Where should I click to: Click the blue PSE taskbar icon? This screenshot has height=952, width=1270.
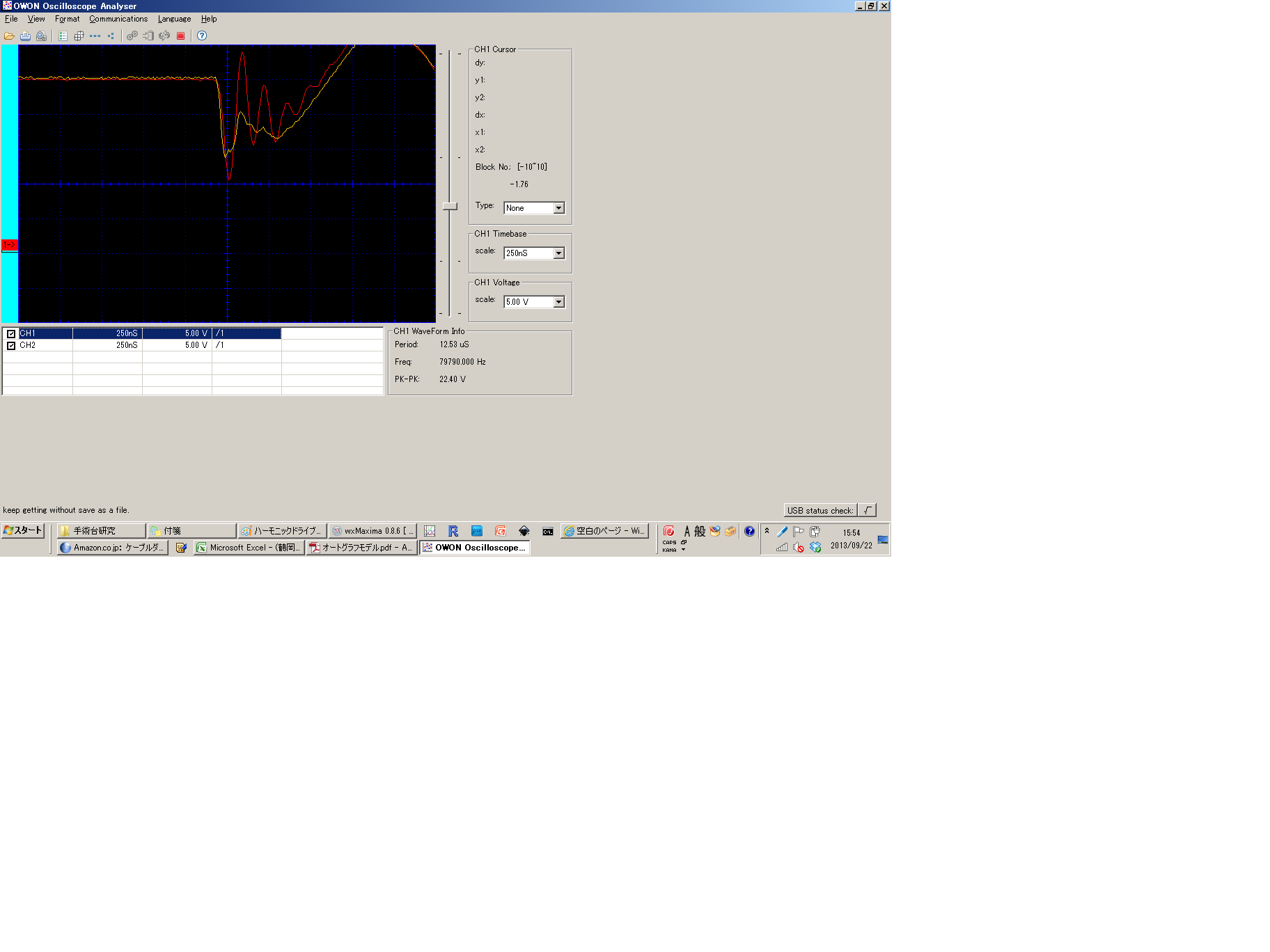[x=477, y=531]
